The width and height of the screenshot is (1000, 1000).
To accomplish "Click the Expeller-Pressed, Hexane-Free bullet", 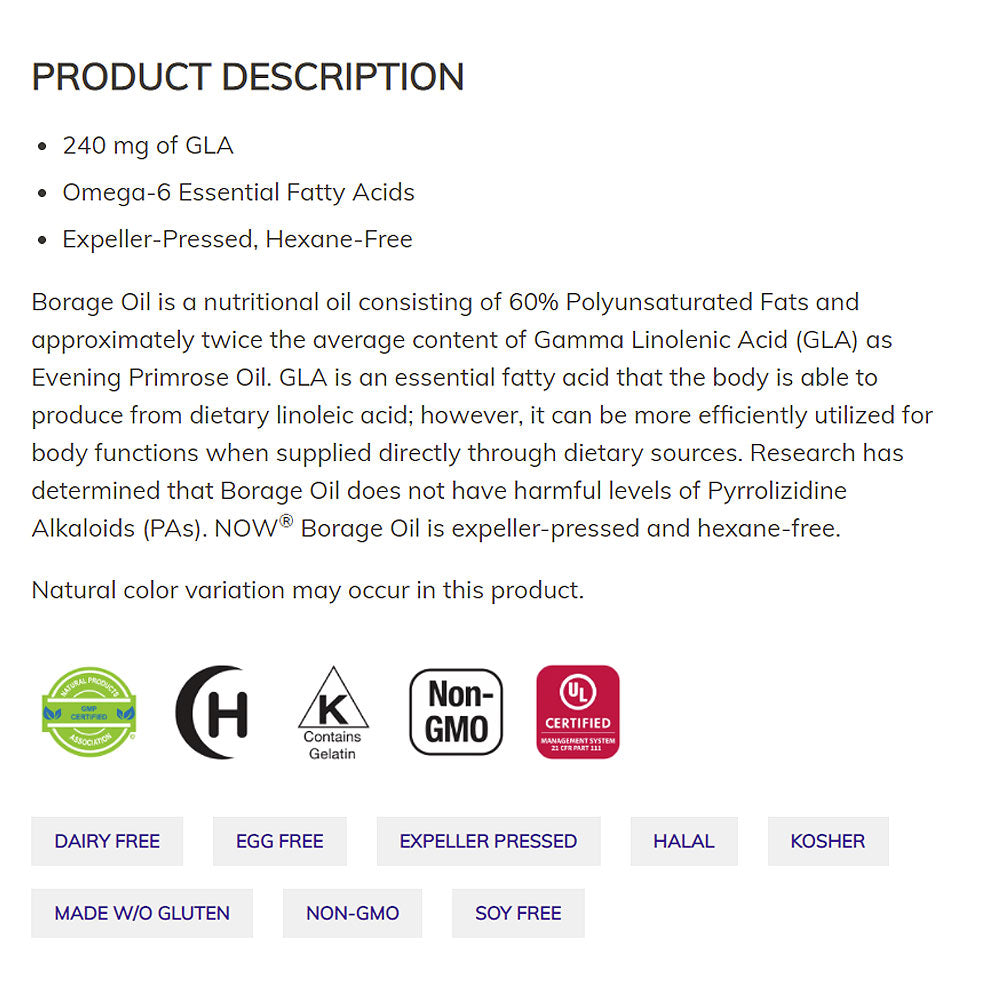I will (237, 239).
